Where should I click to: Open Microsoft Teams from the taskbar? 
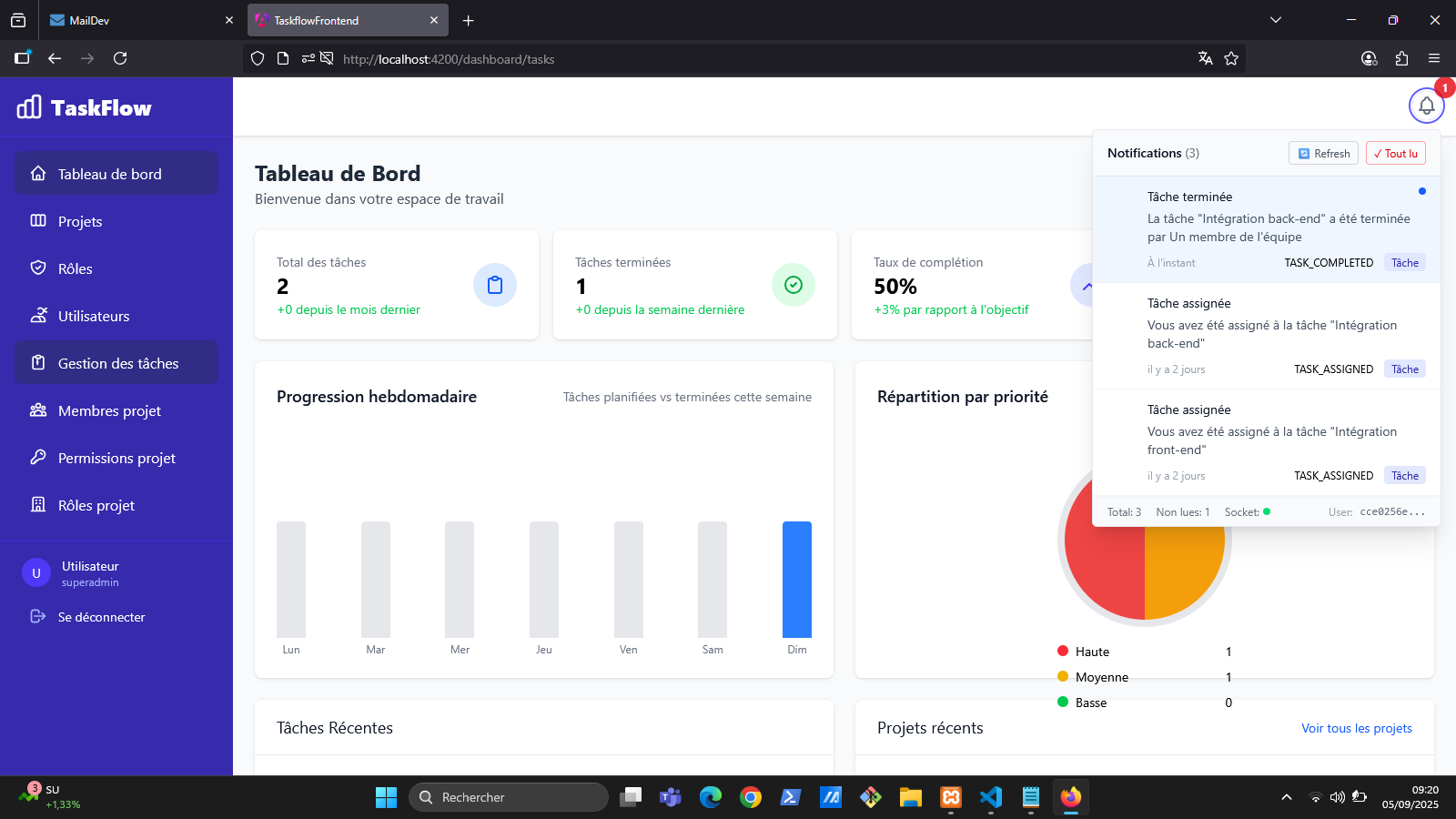click(671, 797)
